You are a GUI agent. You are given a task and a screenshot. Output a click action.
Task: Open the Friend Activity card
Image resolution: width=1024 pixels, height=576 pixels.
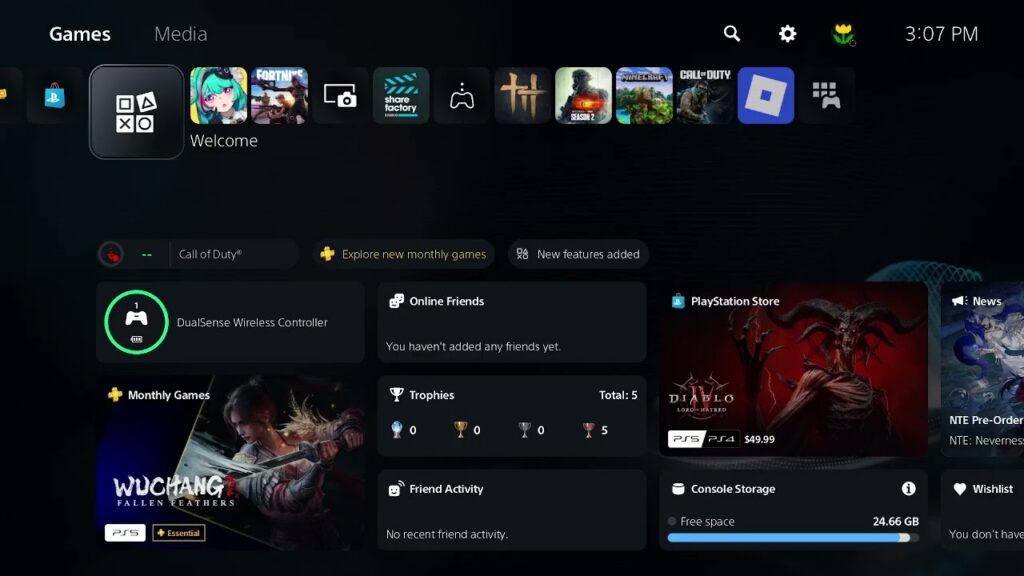click(x=512, y=509)
